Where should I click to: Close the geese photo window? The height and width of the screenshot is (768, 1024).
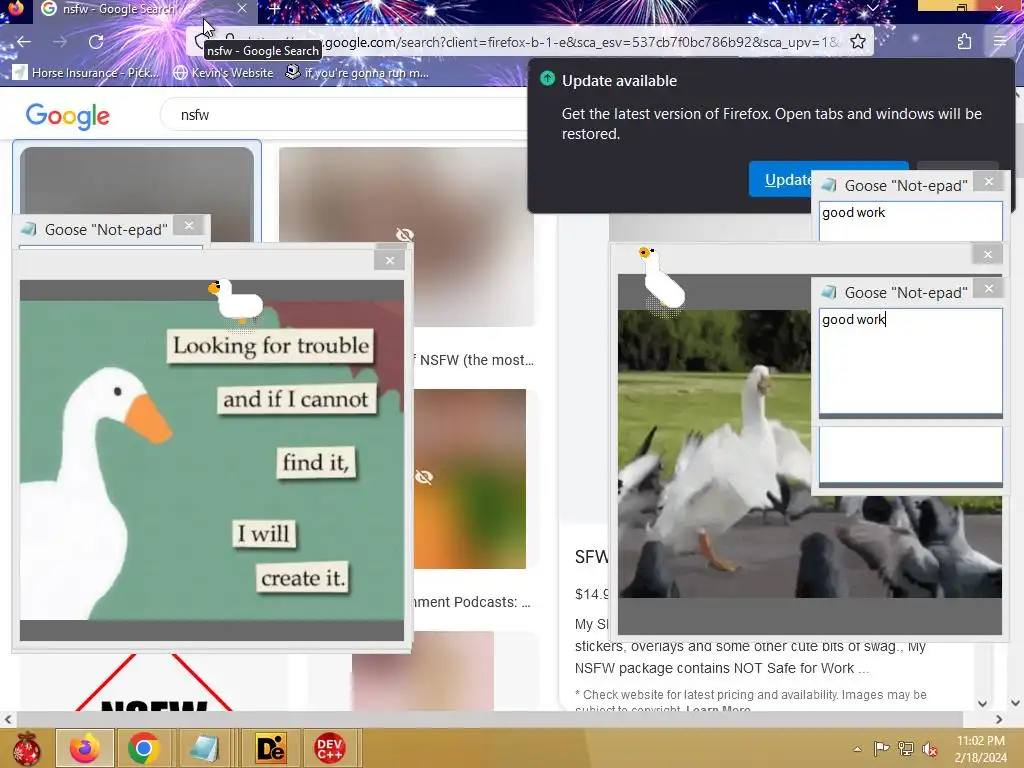coord(987,255)
